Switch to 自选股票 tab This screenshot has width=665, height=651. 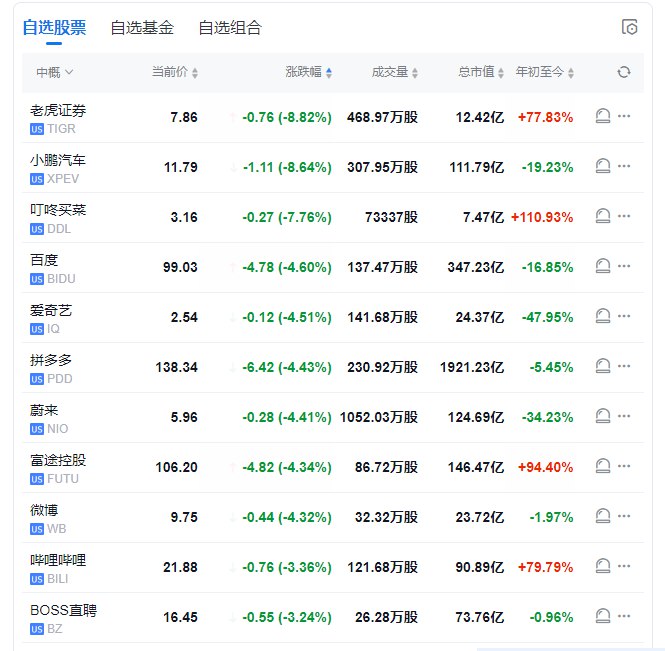click(54, 28)
